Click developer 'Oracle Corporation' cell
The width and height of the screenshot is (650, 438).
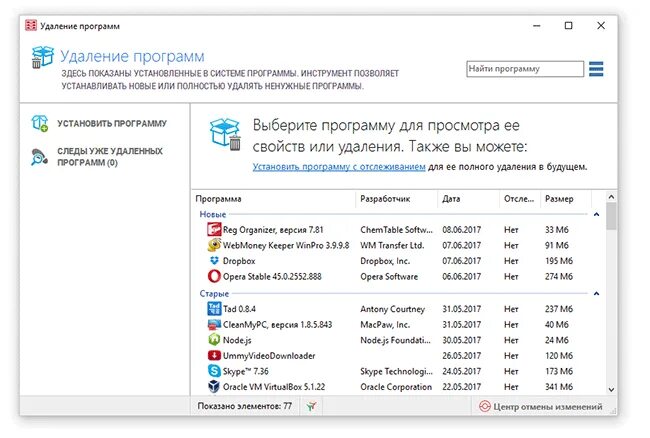[x=396, y=387]
